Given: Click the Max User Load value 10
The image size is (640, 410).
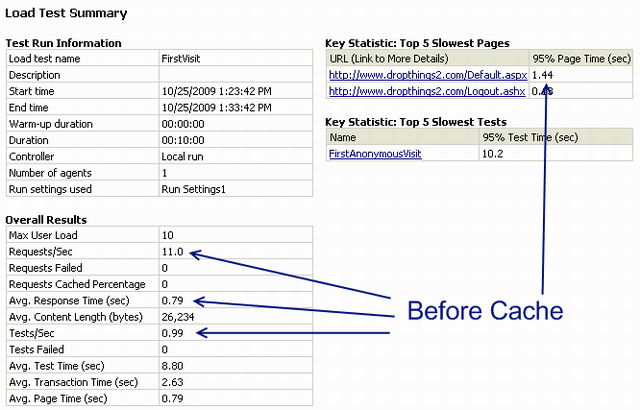Looking at the screenshot, I should click(168, 235).
